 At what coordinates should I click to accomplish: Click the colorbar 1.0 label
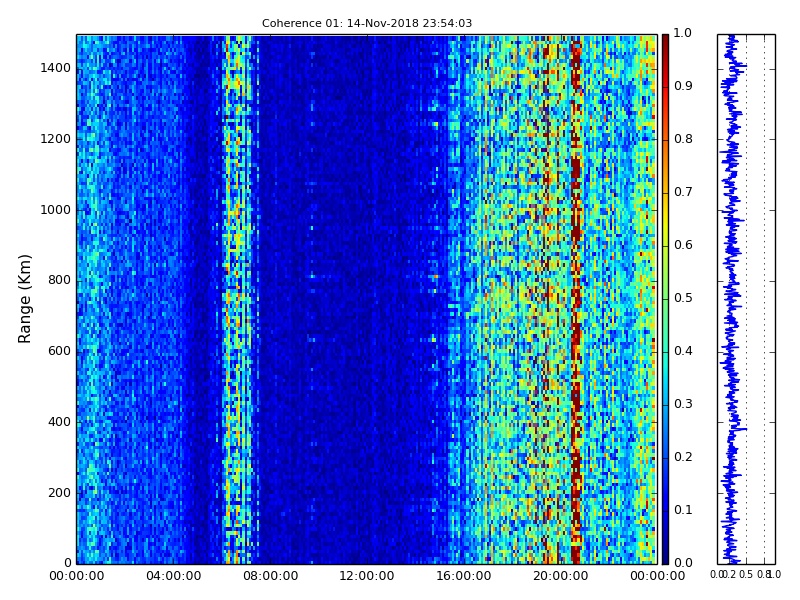click(x=683, y=34)
